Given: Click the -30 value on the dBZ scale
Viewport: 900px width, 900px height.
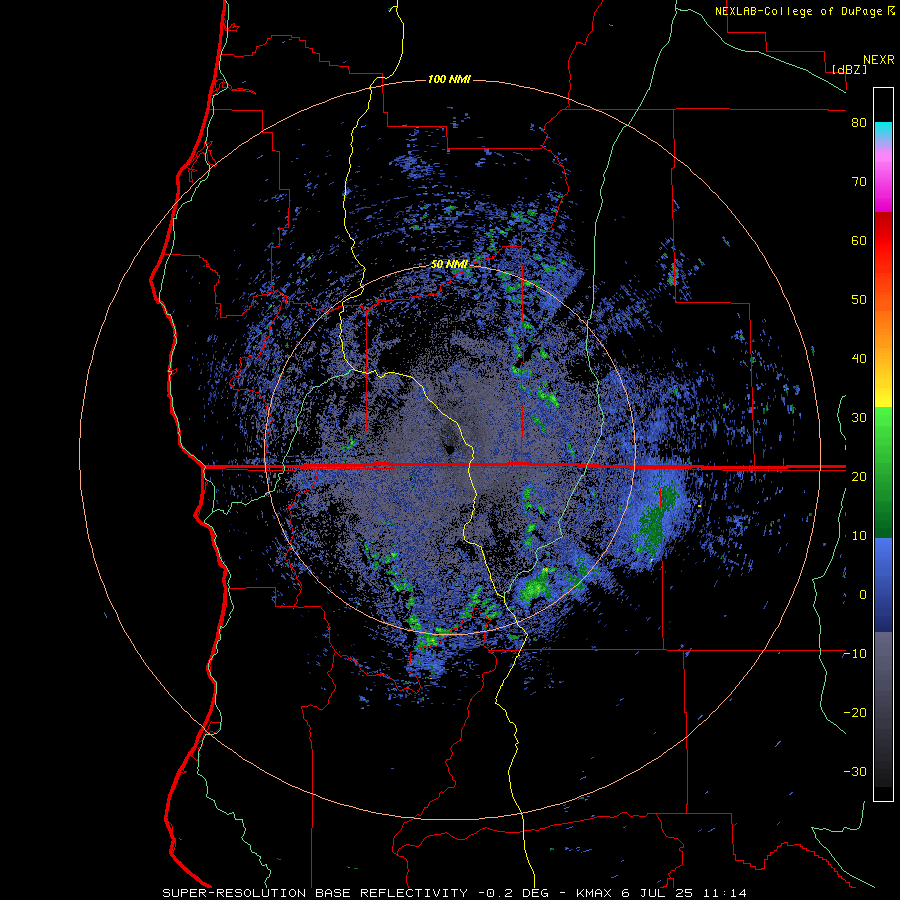Looking at the screenshot, I should point(855,772).
